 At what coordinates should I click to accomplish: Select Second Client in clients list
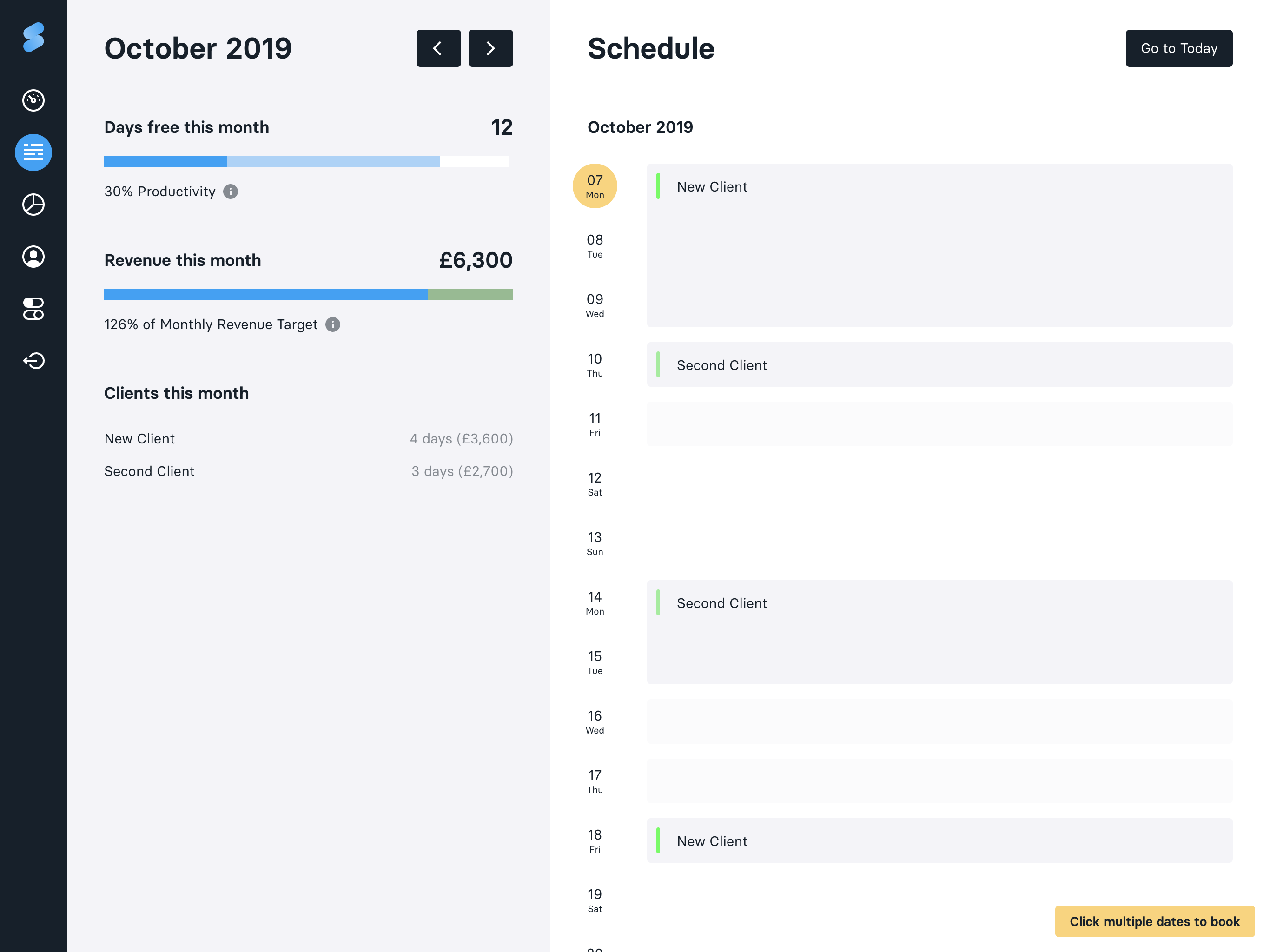pos(149,471)
